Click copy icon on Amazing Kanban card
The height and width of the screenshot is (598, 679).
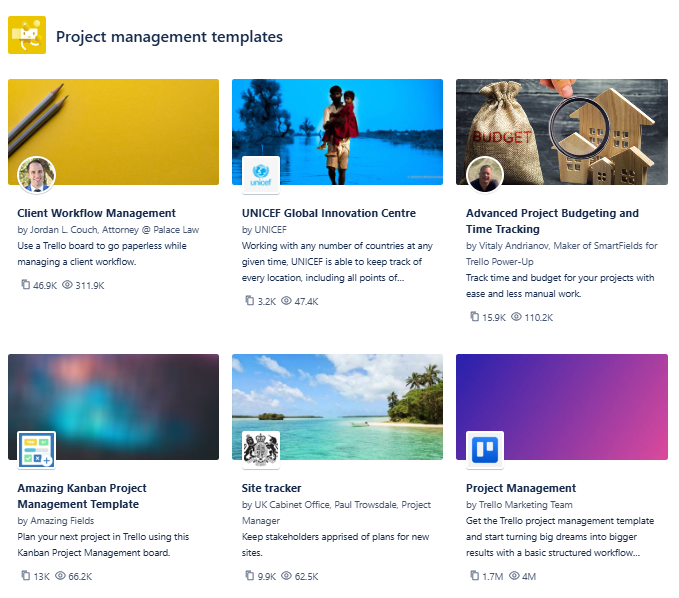tap(26, 575)
